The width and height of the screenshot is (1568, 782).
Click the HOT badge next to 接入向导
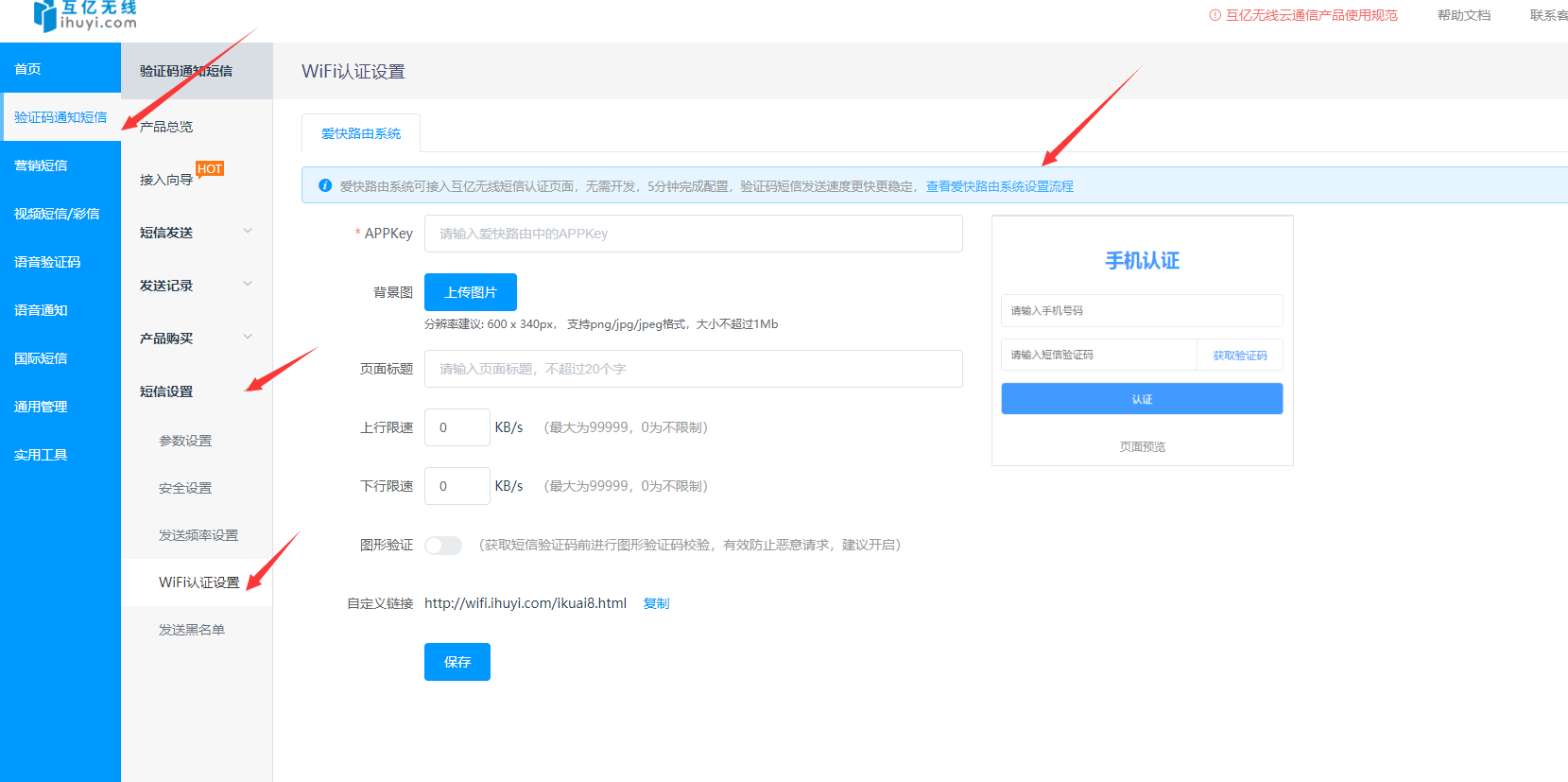(210, 168)
